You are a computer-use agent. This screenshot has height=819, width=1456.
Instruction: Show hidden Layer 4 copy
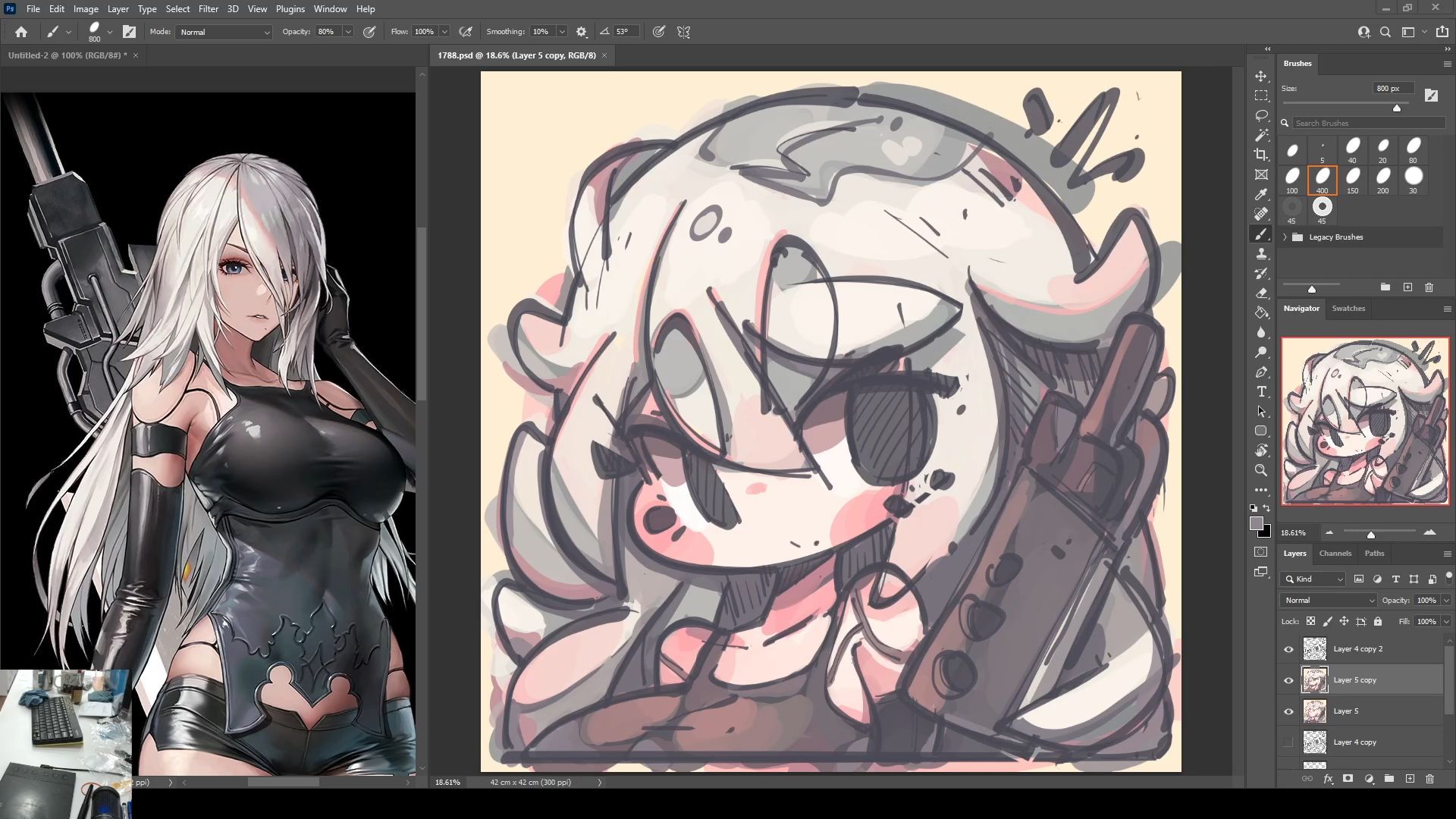point(1288,742)
